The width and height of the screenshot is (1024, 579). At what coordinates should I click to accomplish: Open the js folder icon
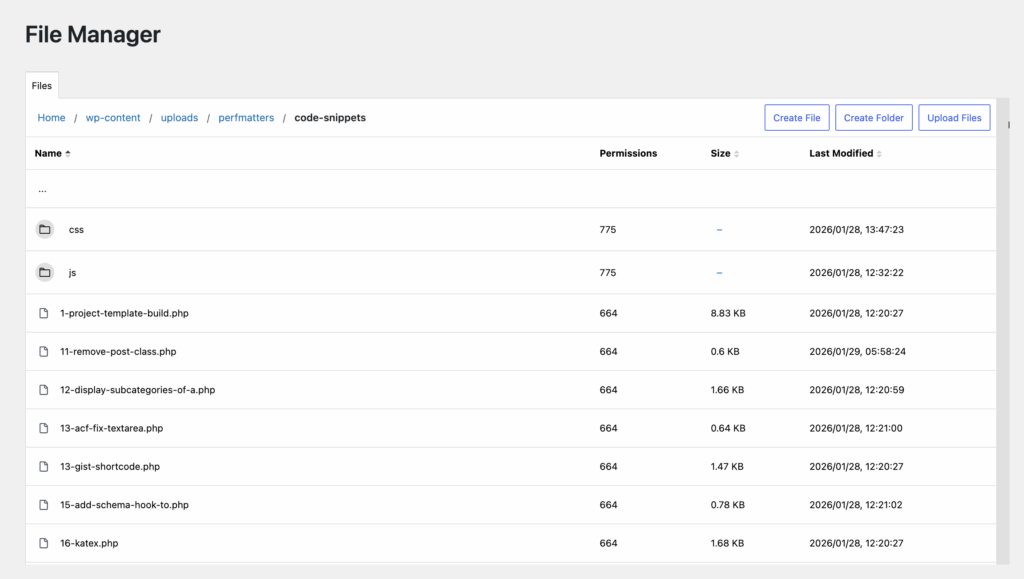(x=44, y=271)
